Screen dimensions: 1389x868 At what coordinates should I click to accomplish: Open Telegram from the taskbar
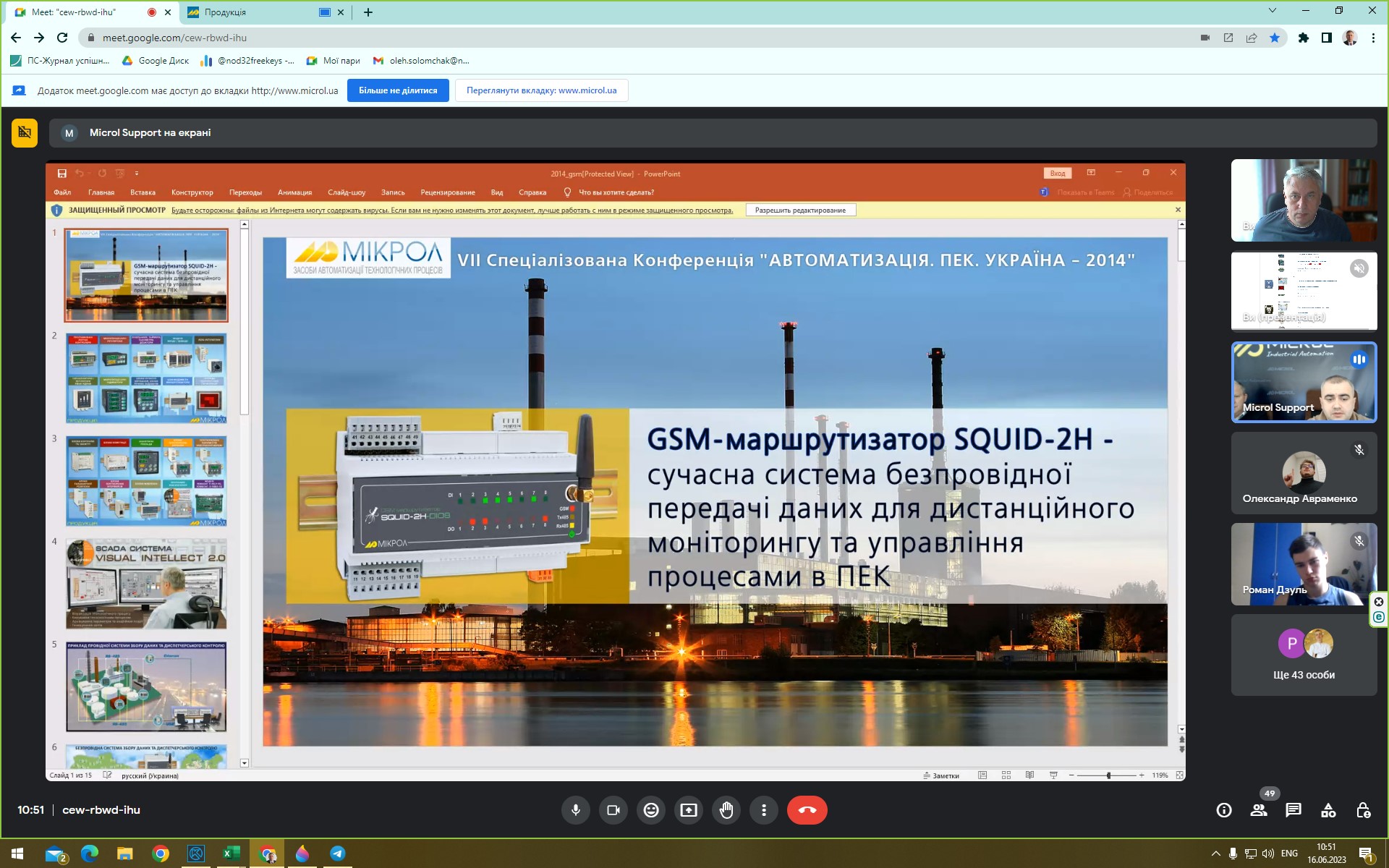337,854
